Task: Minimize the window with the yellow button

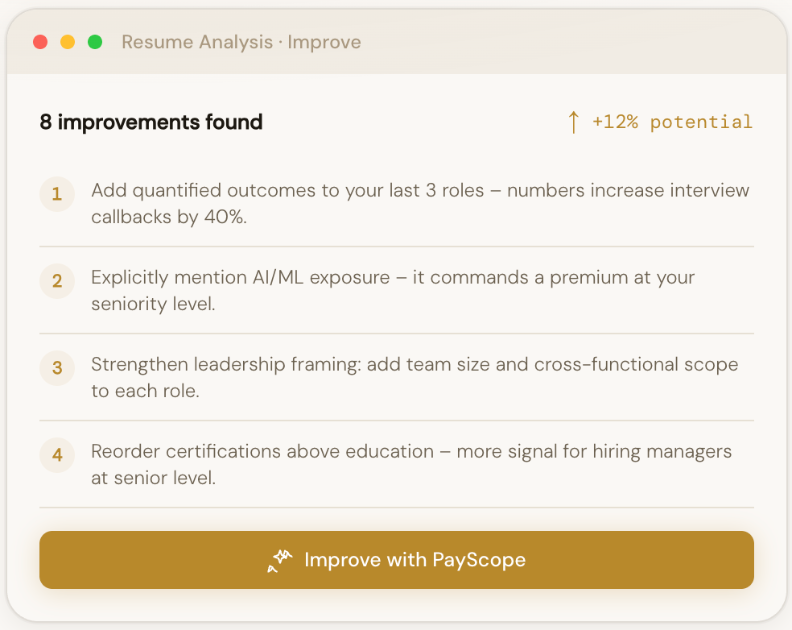Action: 67,42
